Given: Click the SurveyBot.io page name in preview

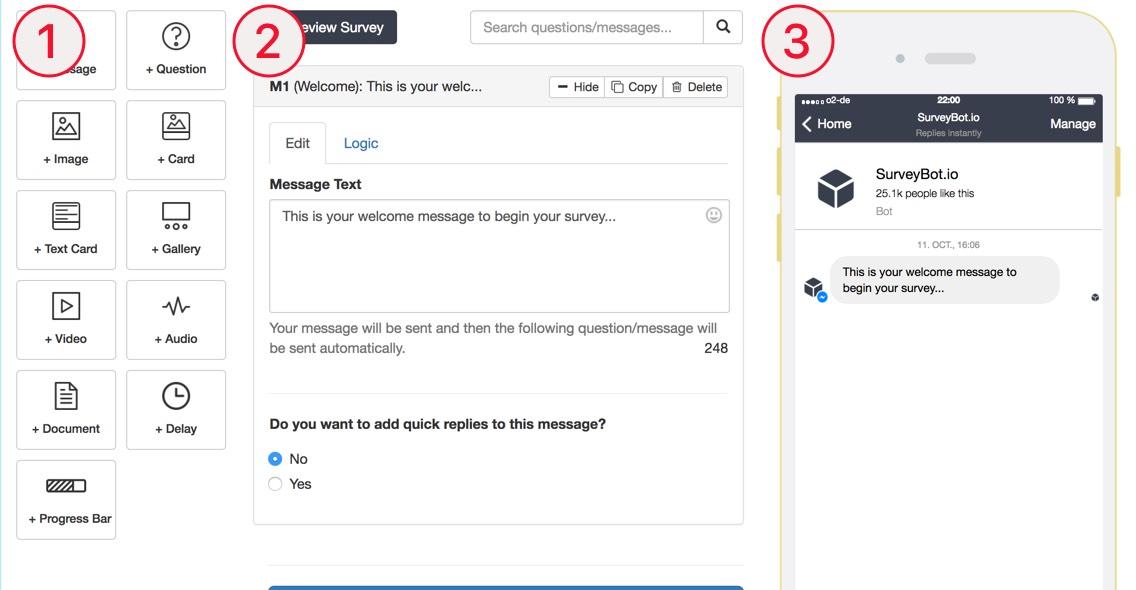Looking at the screenshot, I should click(x=916, y=174).
